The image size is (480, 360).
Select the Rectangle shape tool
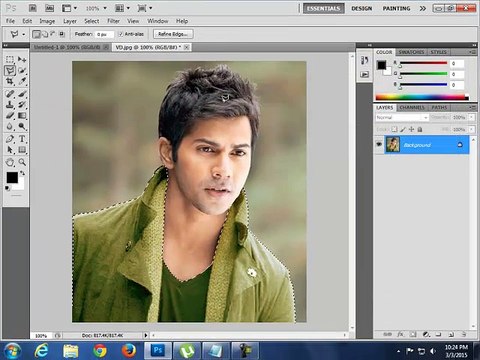22,150
